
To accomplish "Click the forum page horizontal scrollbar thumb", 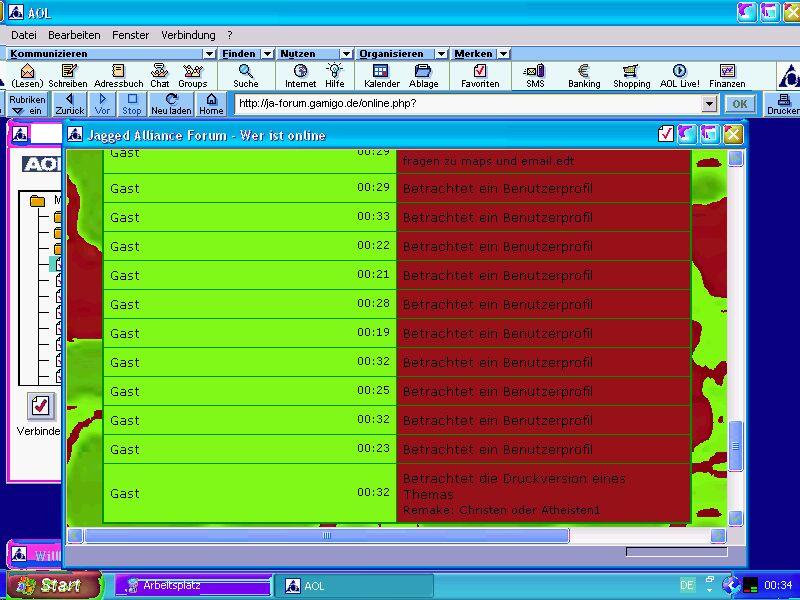I will (326, 536).
